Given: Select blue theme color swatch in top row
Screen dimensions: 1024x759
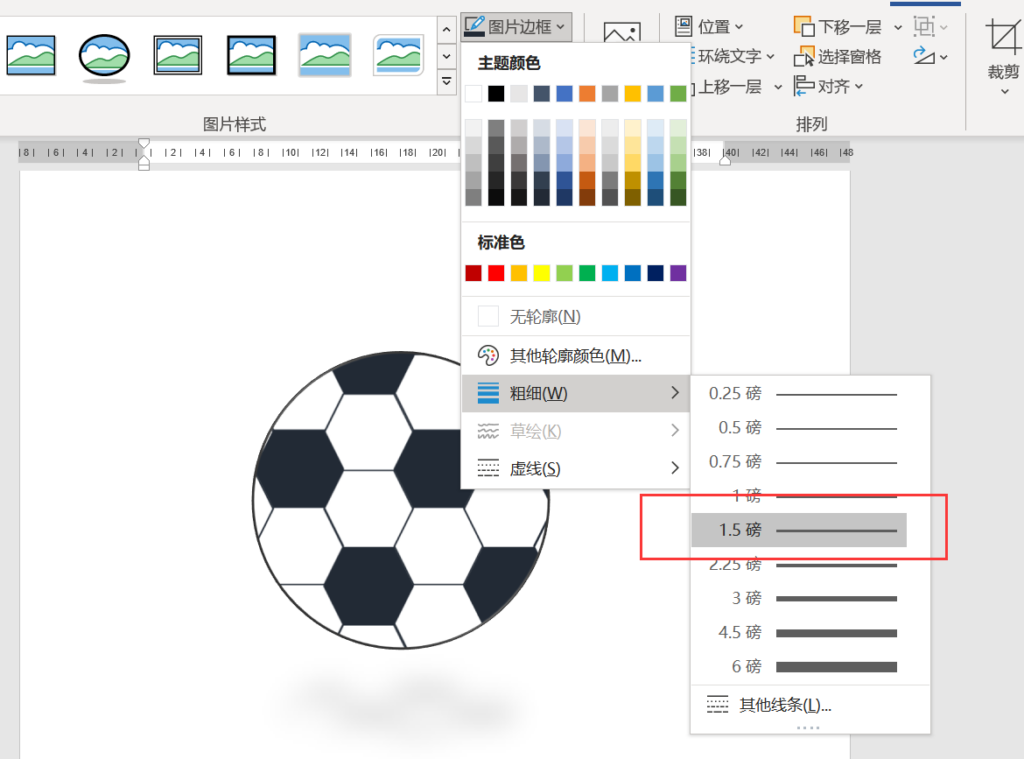Looking at the screenshot, I should point(564,93).
